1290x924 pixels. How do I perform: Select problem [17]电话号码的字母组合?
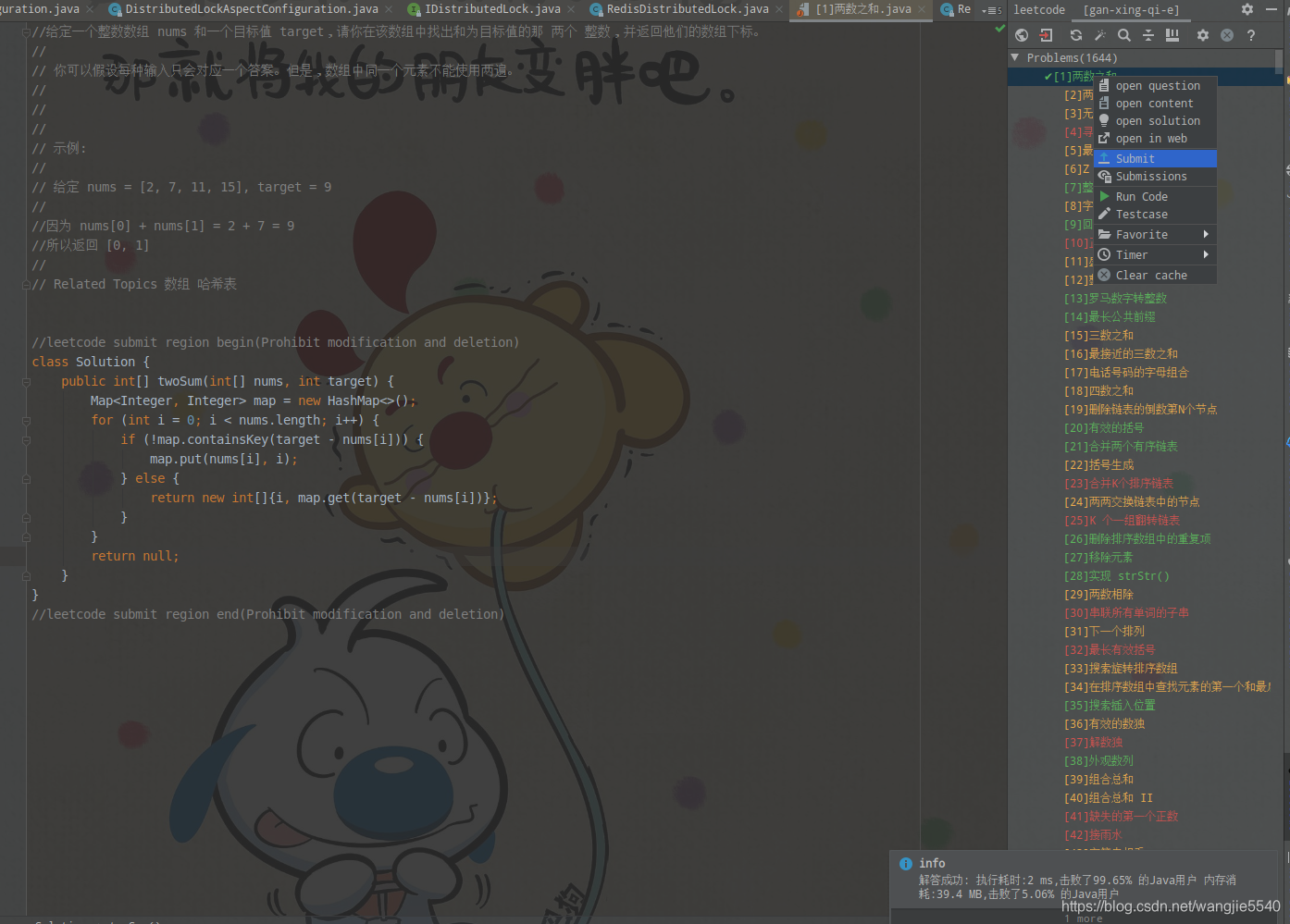tap(1126, 372)
